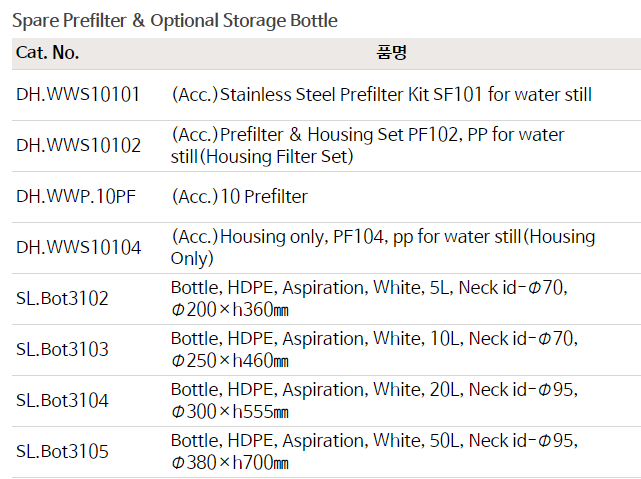The width and height of the screenshot is (641, 479).
Task: Click the 'Cat. No.' column header
Action: click(x=48, y=53)
